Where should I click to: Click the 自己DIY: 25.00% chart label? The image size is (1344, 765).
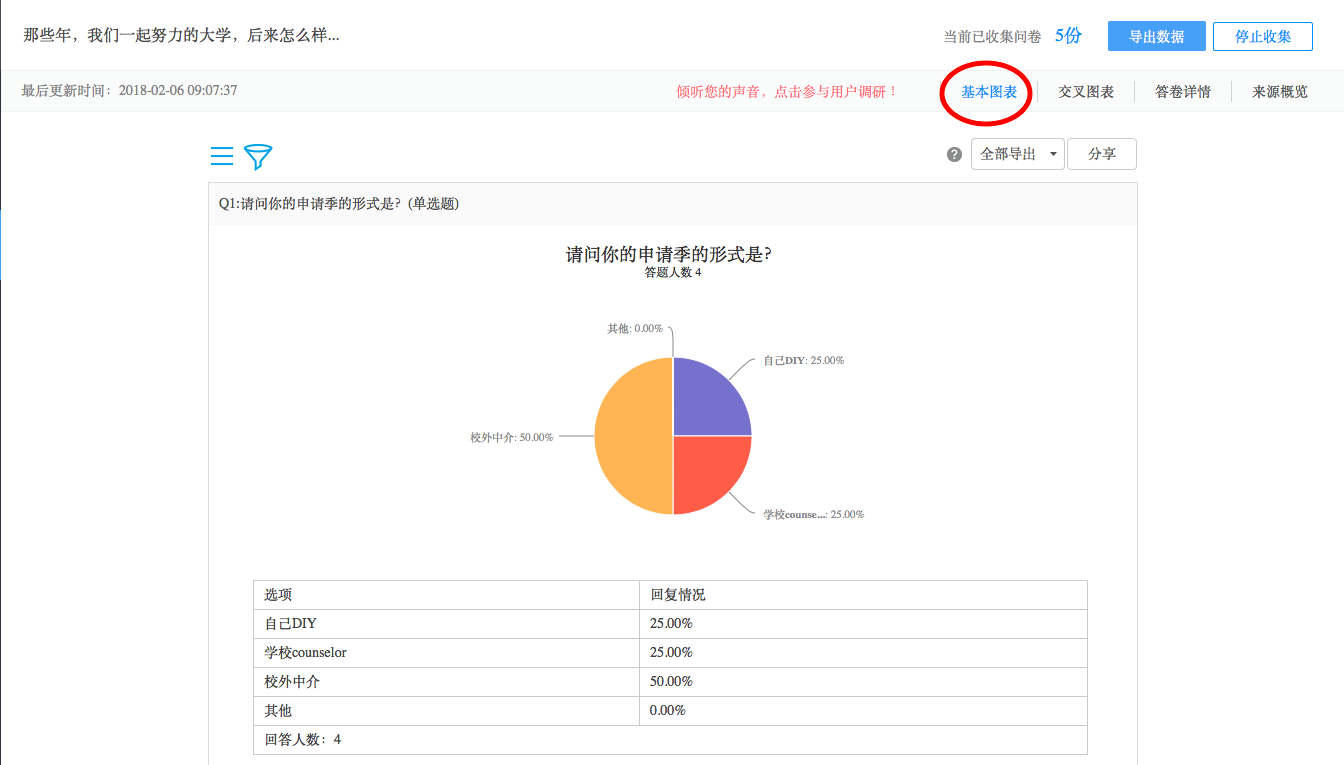pyautogui.click(x=804, y=360)
